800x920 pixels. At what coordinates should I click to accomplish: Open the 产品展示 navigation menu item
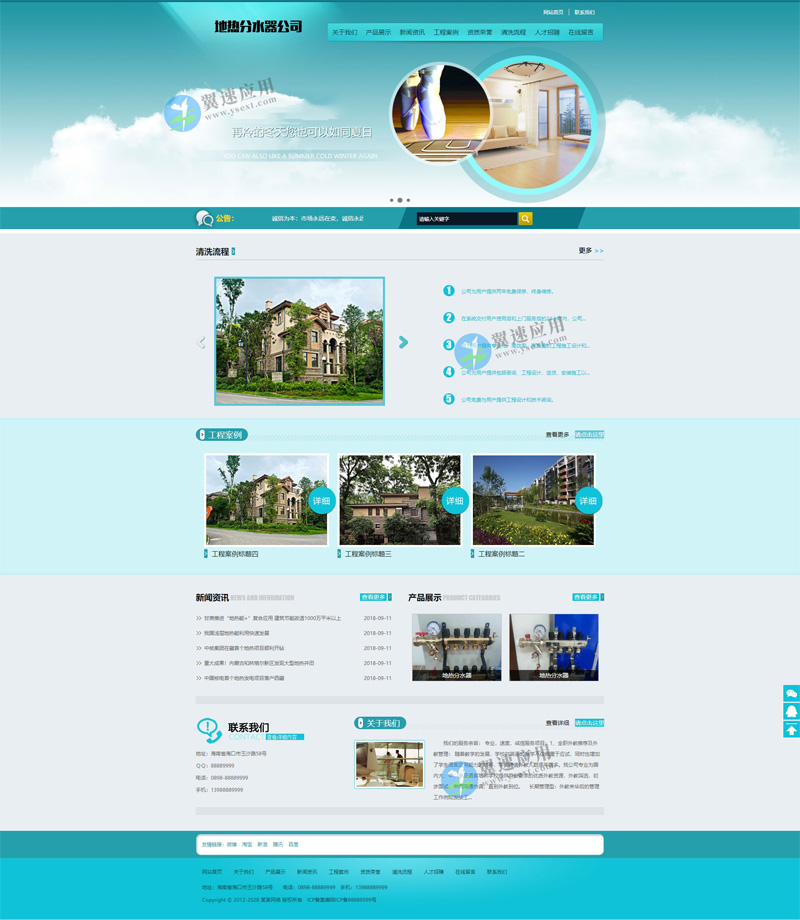click(x=378, y=32)
